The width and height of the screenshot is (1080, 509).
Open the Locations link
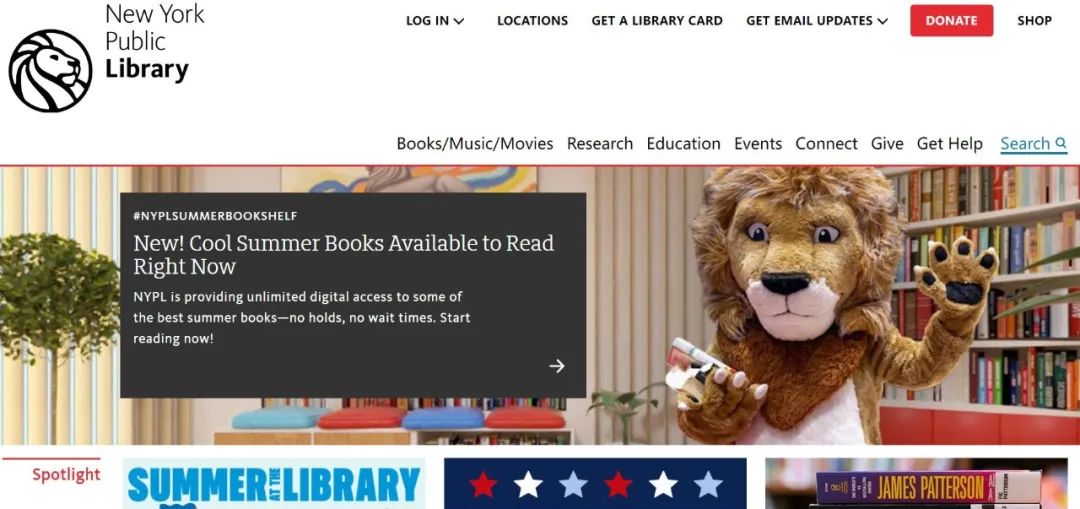(532, 21)
